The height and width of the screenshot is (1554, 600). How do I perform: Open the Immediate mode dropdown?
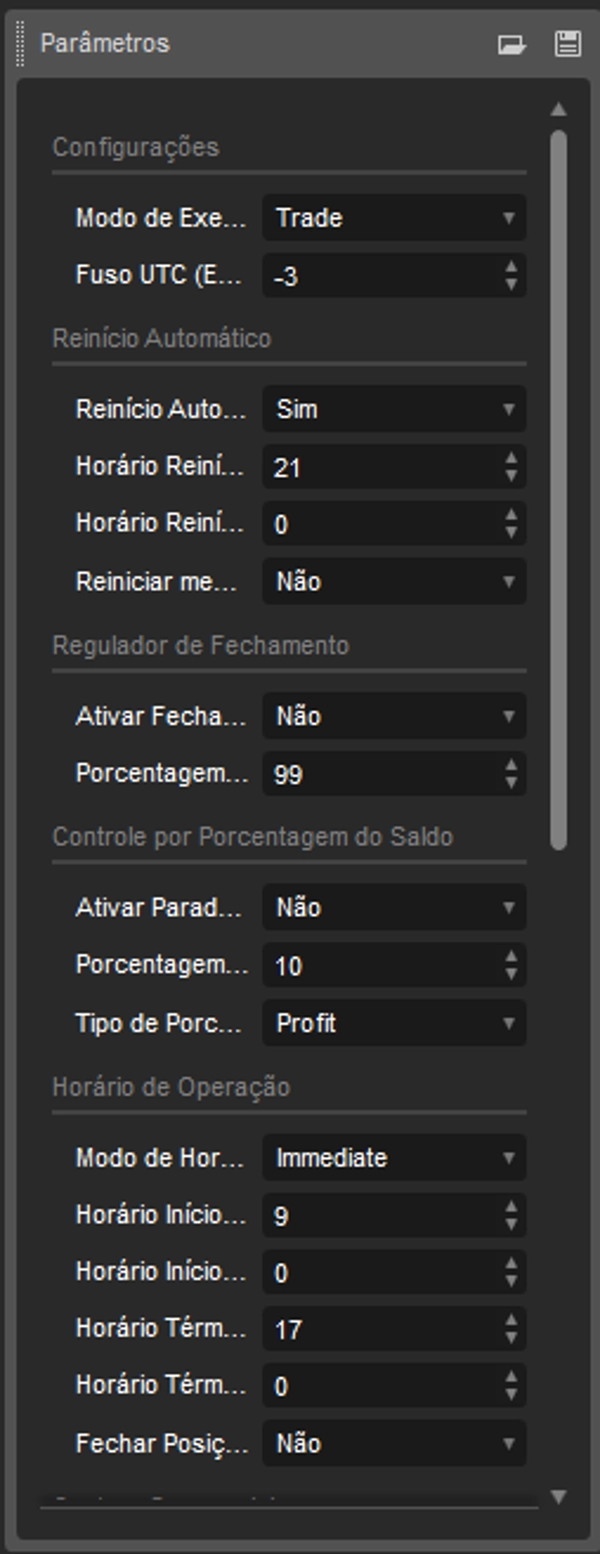(x=394, y=1158)
